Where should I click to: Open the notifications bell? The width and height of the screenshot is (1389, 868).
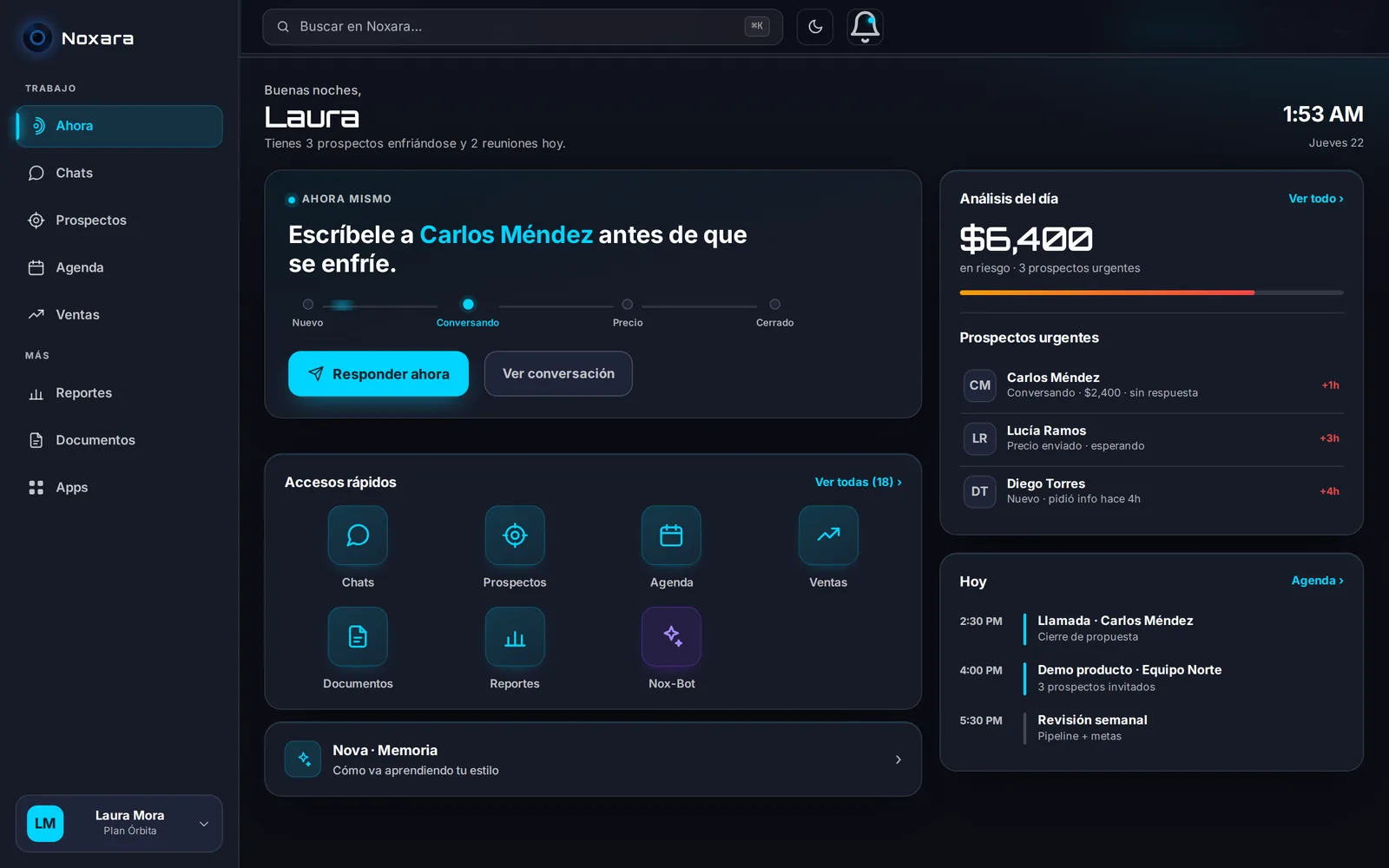pos(865,27)
